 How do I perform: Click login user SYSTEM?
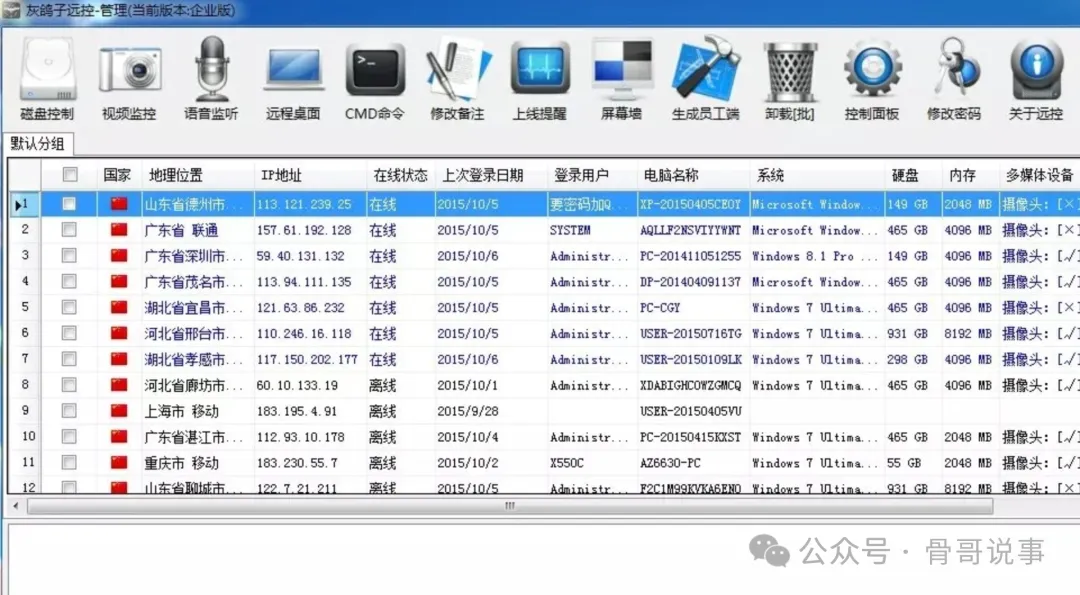pyautogui.click(x=570, y=230)
